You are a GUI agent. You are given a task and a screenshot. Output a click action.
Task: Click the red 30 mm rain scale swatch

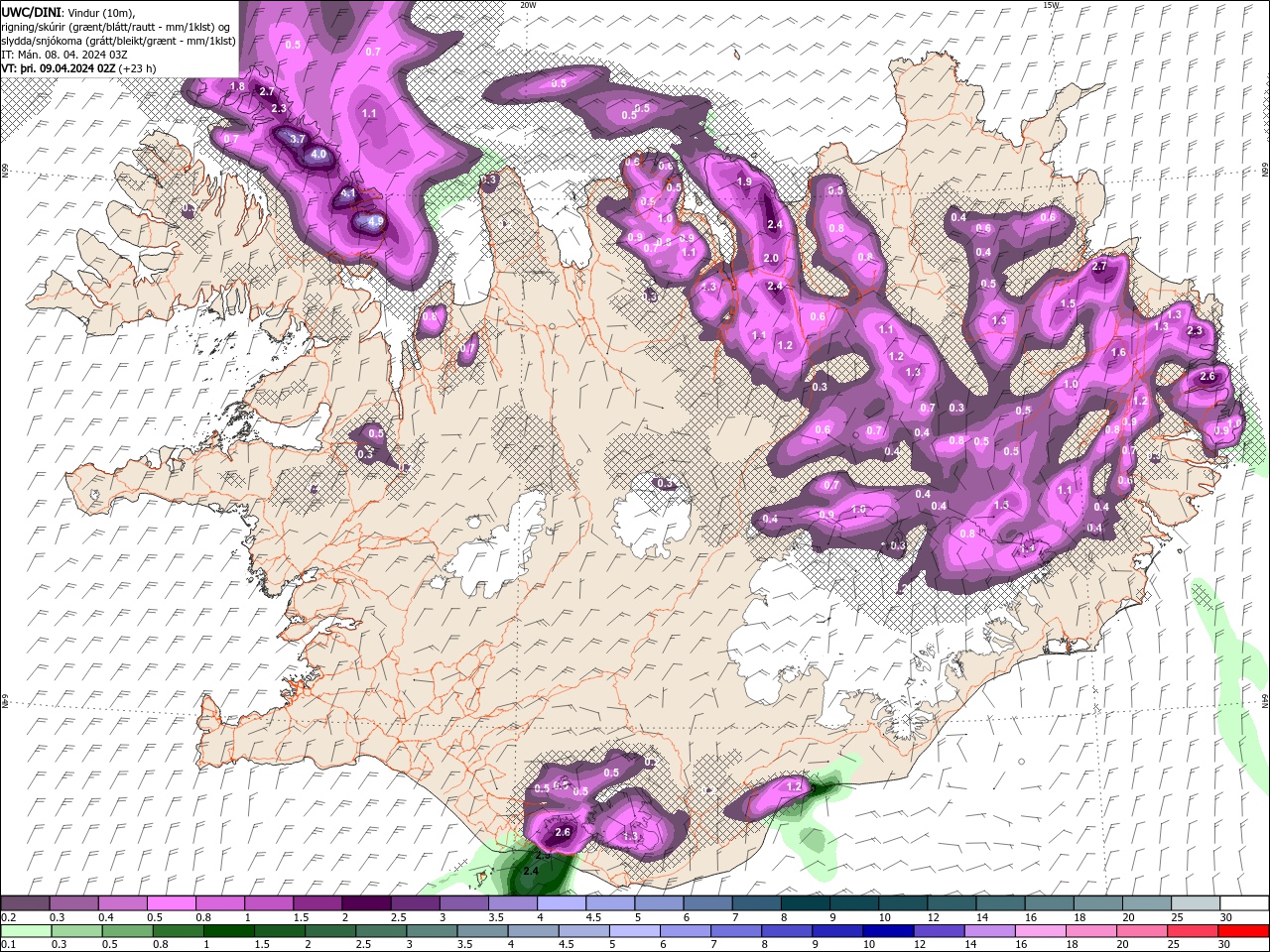pyautogui.click(x=1244, y=930)
